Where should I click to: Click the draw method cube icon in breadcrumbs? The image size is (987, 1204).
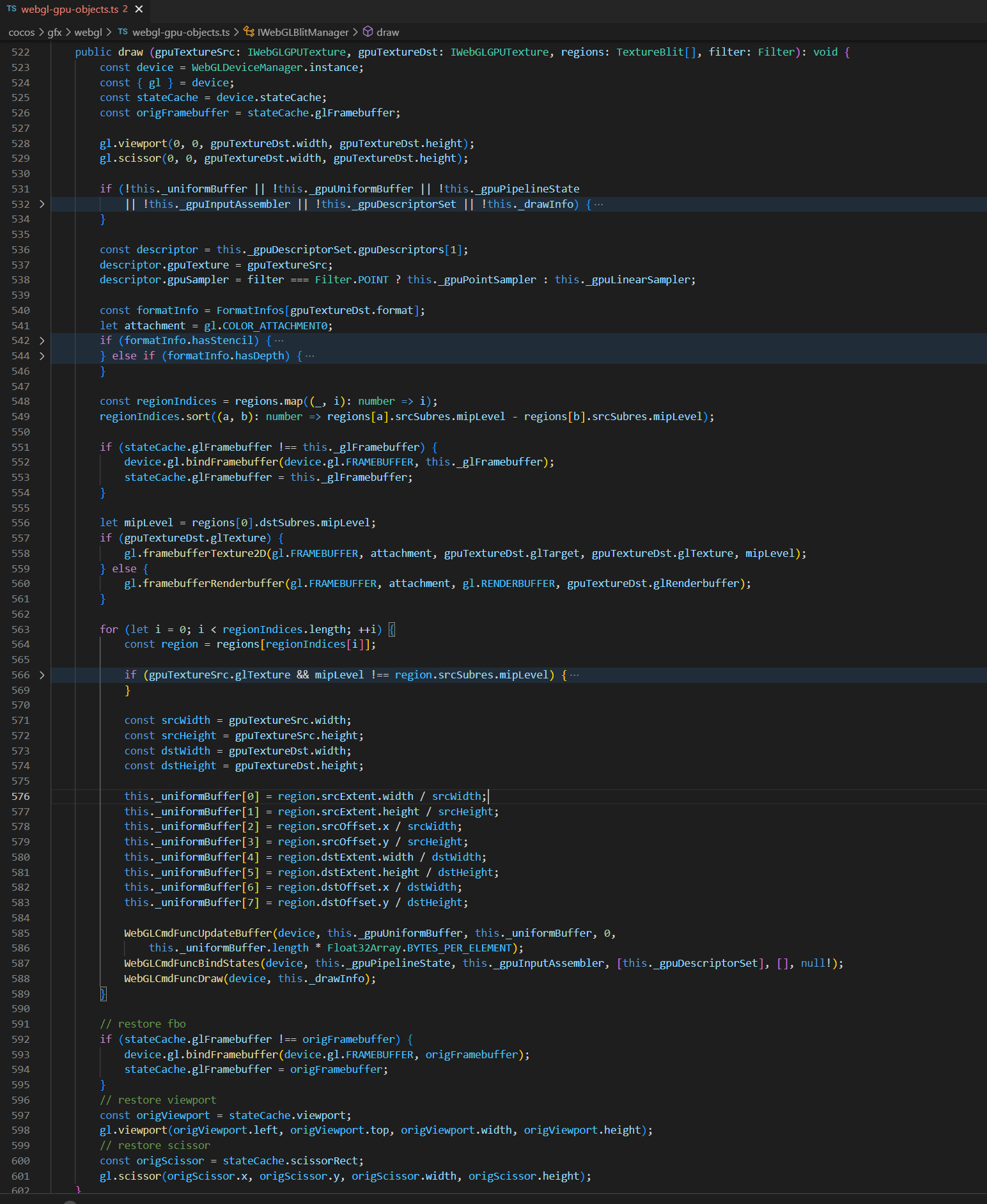pos(368,32)
